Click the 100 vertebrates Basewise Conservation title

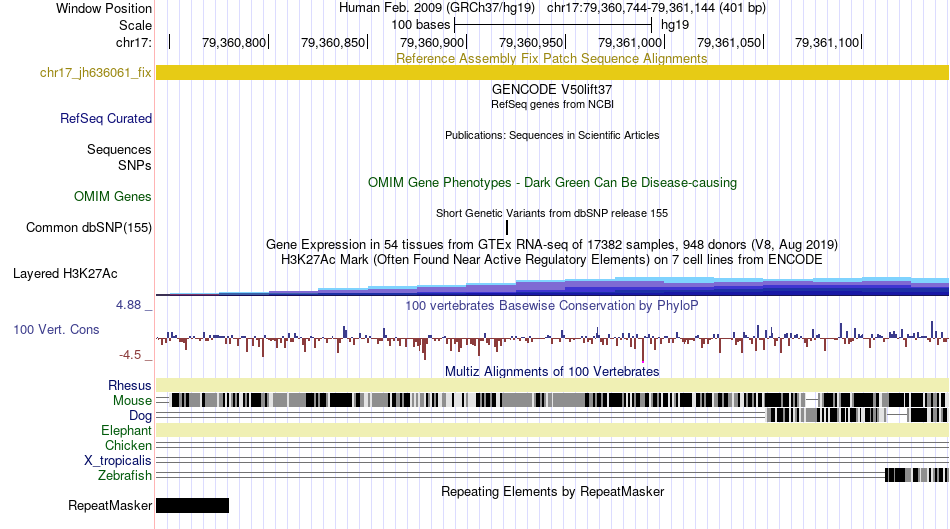click(552, 305)
